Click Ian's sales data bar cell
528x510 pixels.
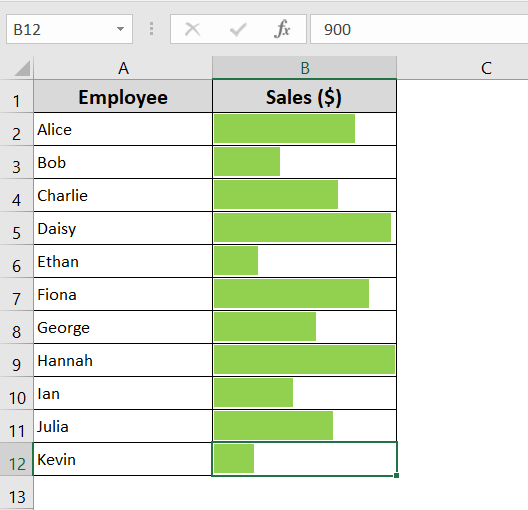(x=304, y=393)
